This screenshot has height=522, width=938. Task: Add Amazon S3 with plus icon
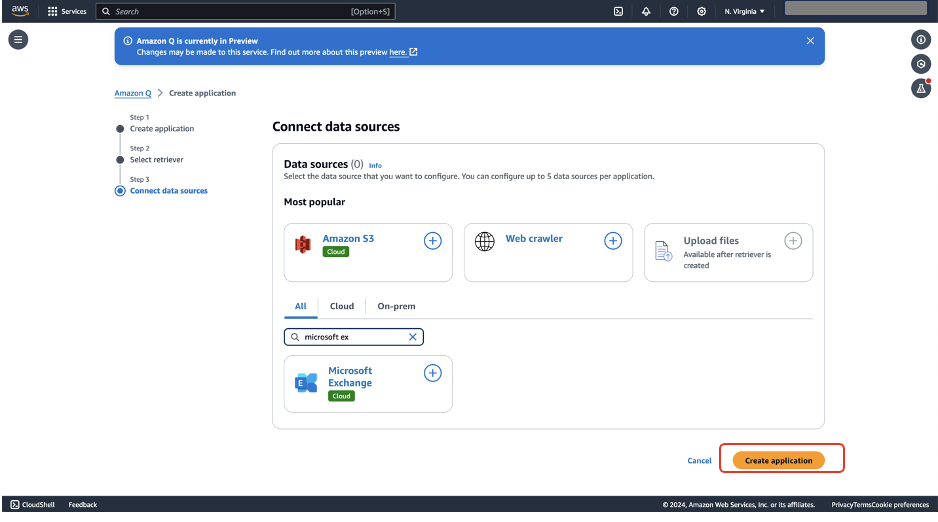pyautogui.click(x=433, y=241)
